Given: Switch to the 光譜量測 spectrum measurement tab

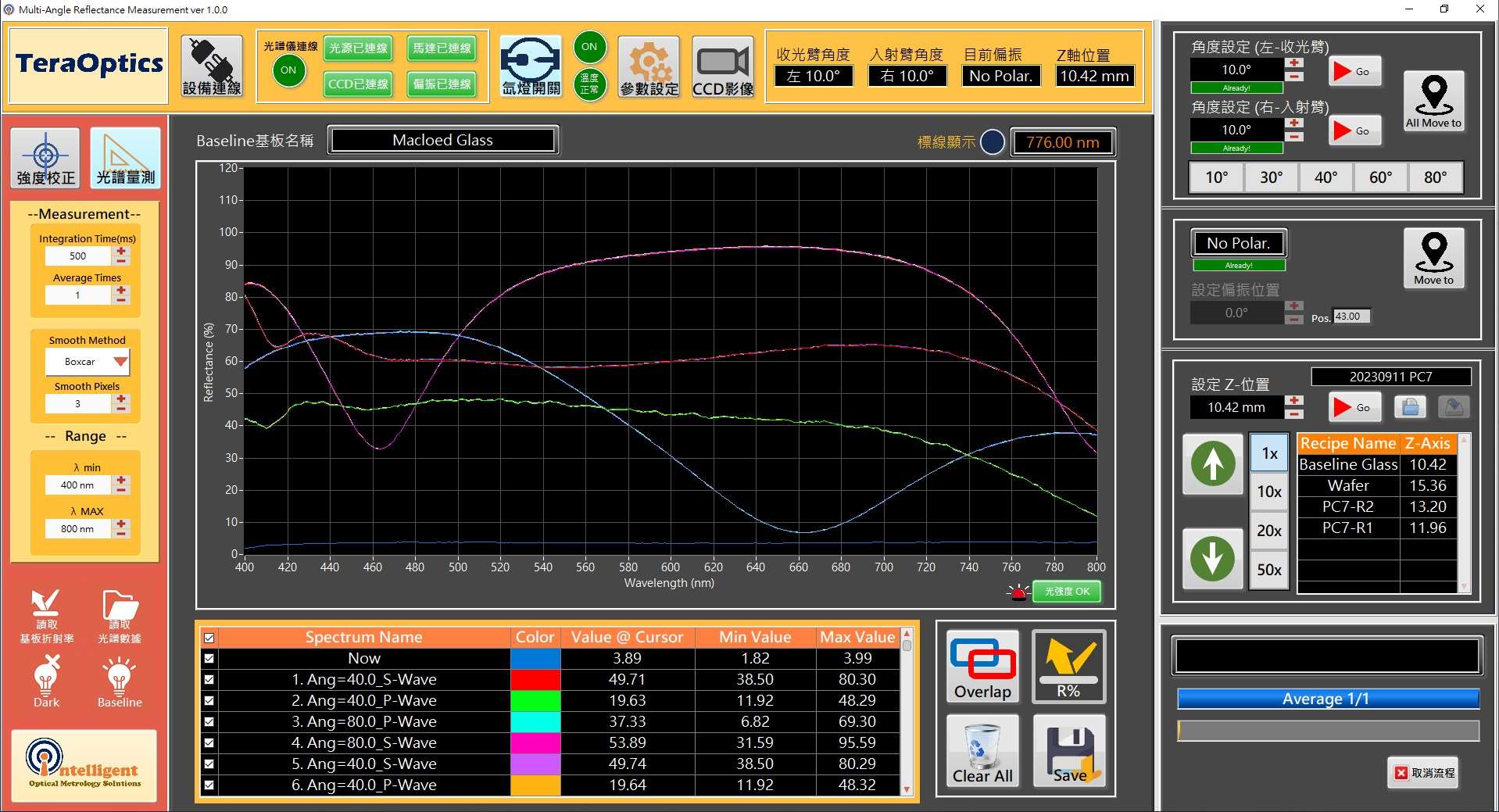Looking at the screenshot, I should (x=125, y=158).
